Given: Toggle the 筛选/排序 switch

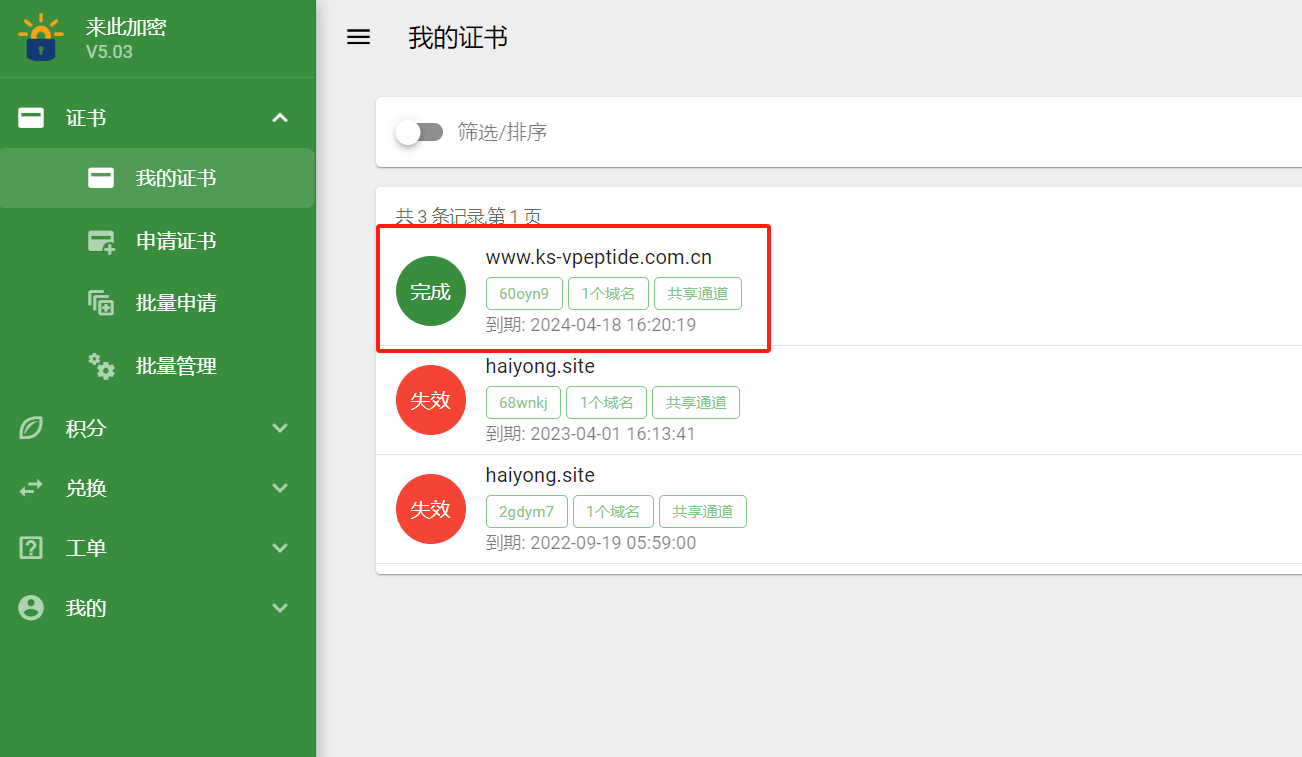Looking at the screenshot, I should 419,132.
